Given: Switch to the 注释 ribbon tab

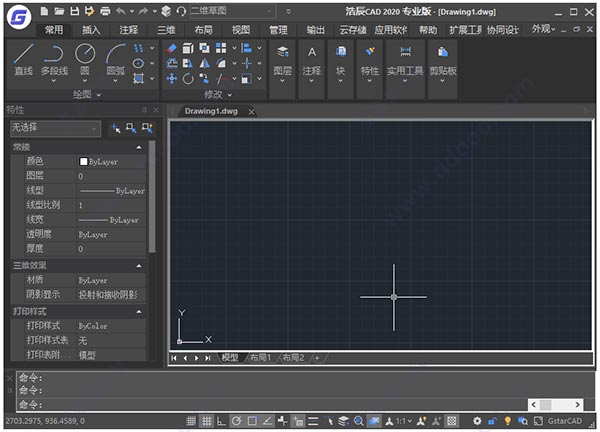Looking at the screenshot, I should click(129, 29).
